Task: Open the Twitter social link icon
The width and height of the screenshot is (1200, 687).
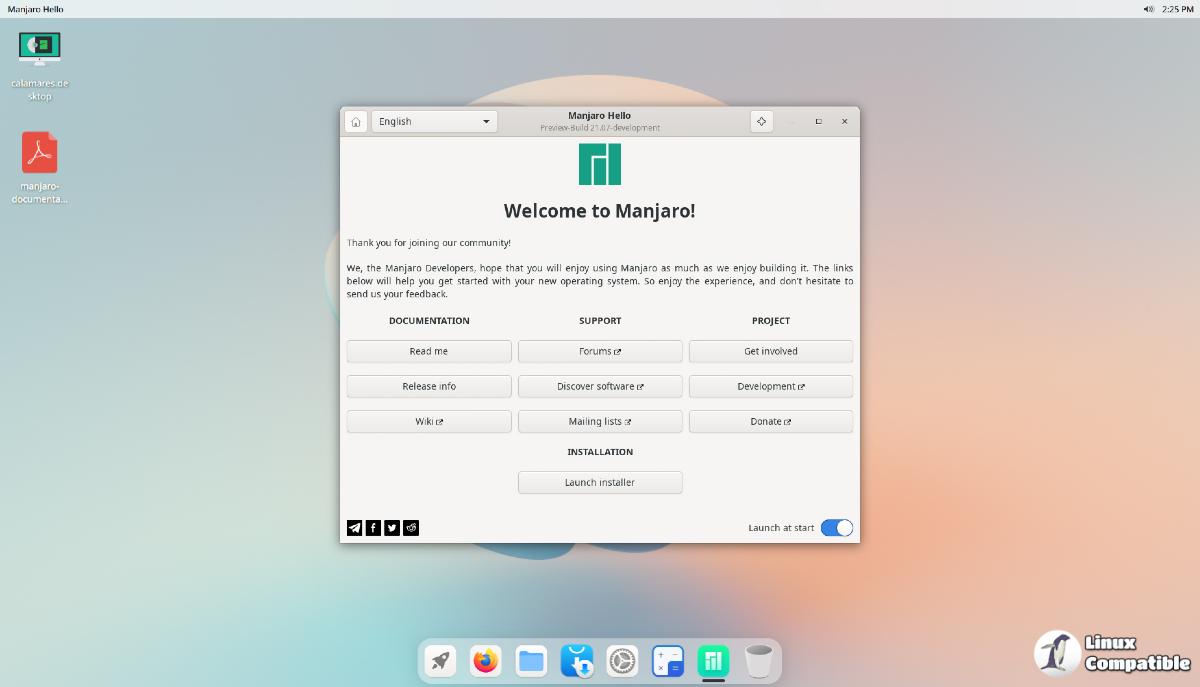Action: click(x=392, y=528)
